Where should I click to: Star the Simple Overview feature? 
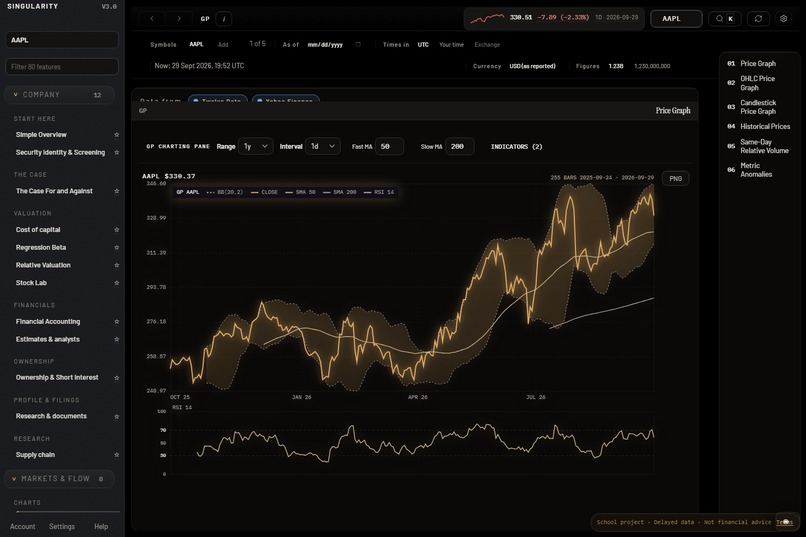pos(117,135)
